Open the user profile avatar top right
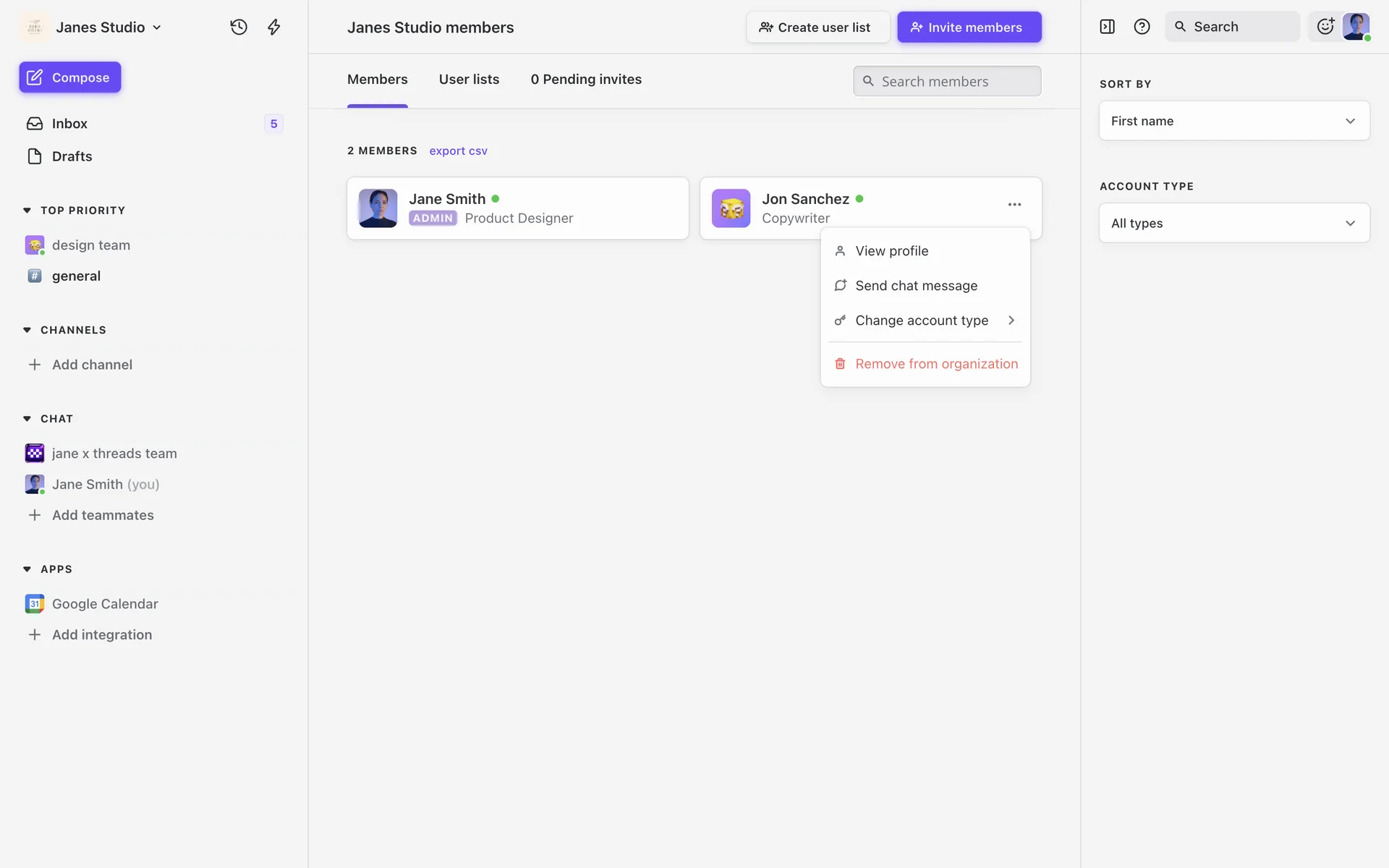Viewport: 1389px width, 868px height. (x=1356, y=27)
